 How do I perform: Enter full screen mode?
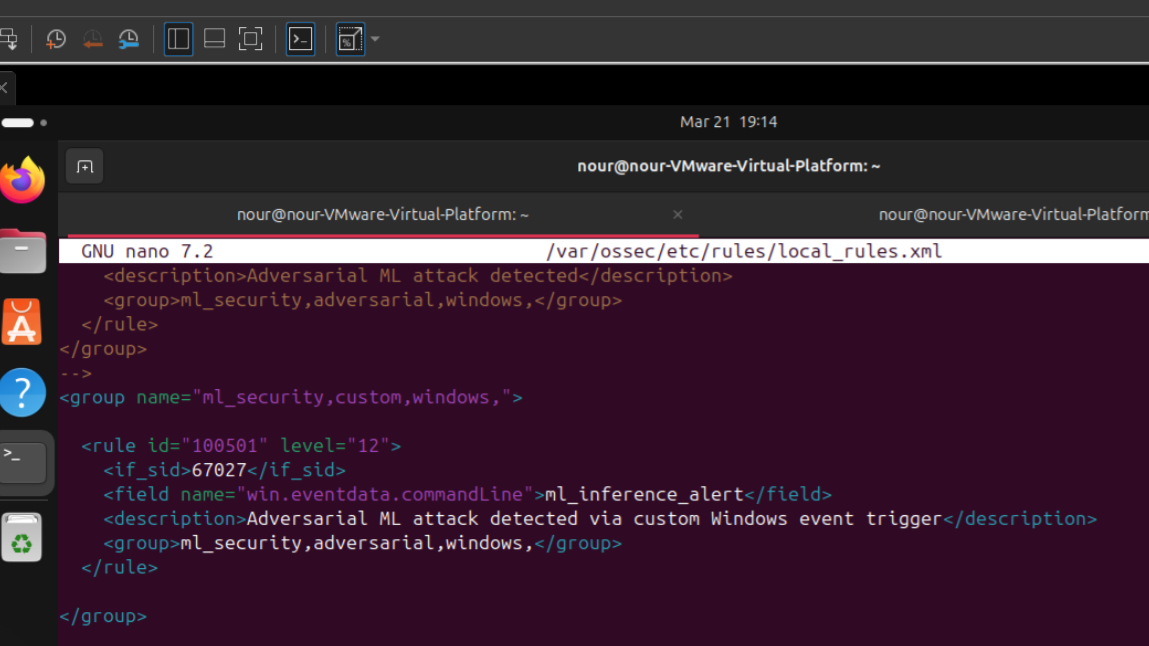pyautogui.click(x=250, y=40)
